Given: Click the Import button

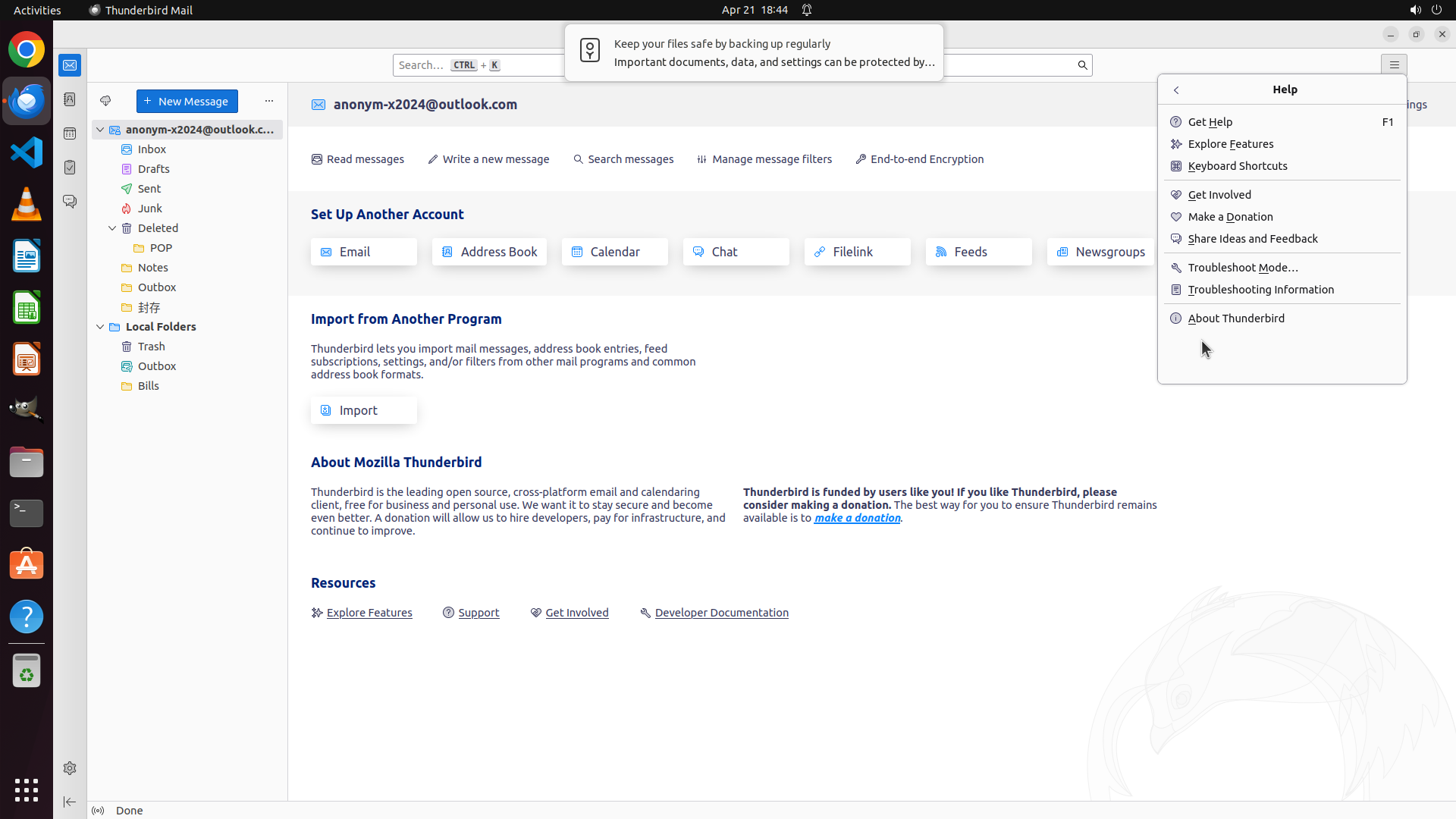Looking at the screenshot, I should pyautogui.click(x=363, y=410).
